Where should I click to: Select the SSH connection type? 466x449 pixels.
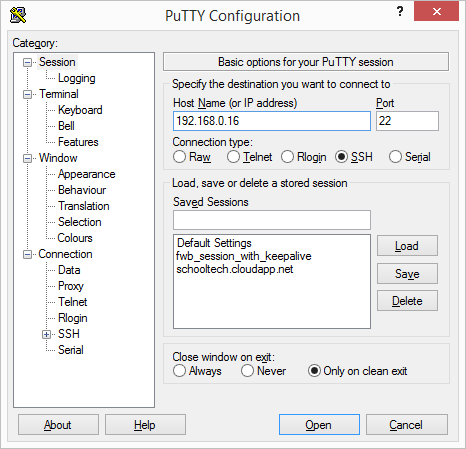[x=341, y=157]
